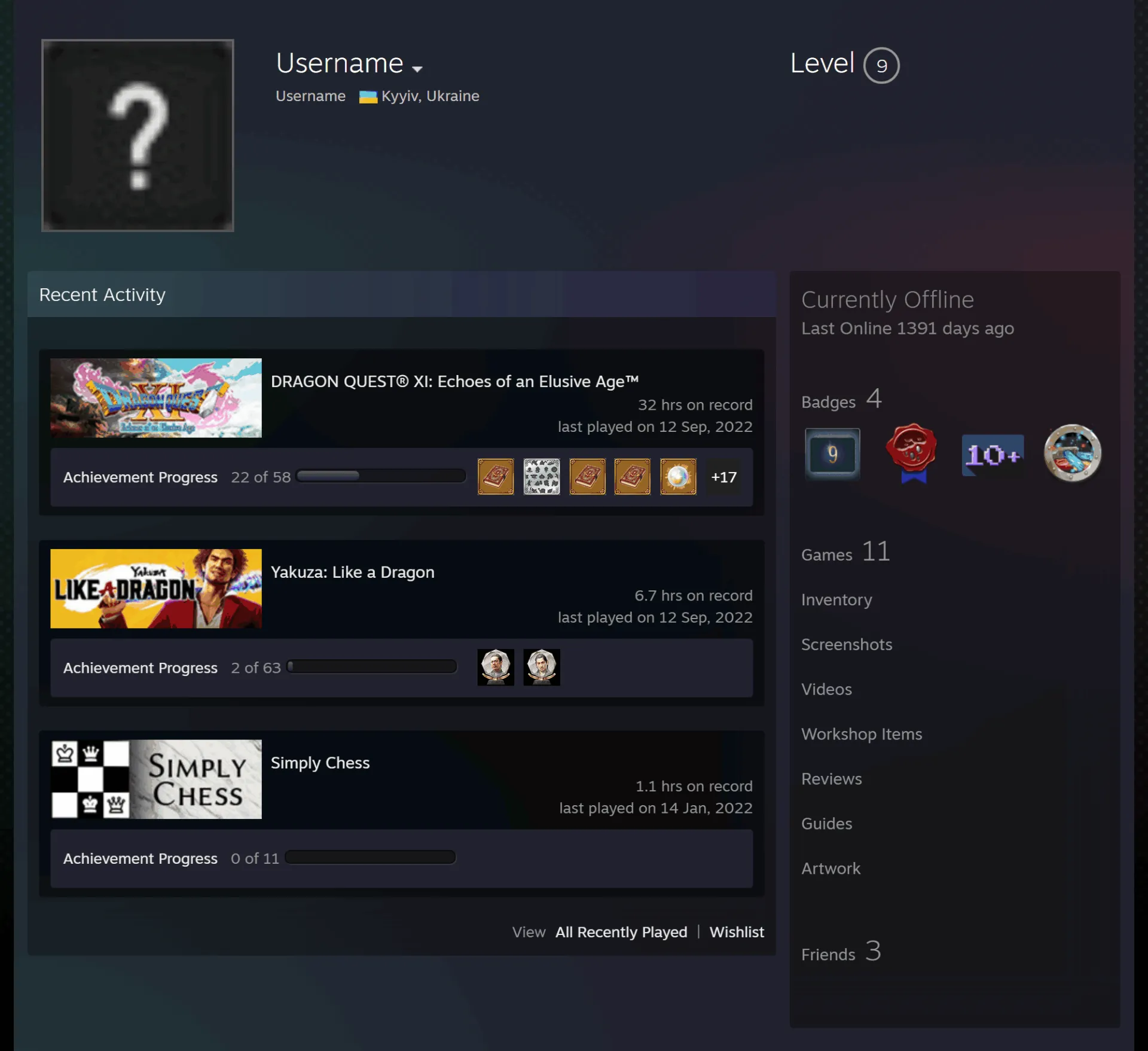Show +17 more Dragon Quest achievements

coord(723,477)
